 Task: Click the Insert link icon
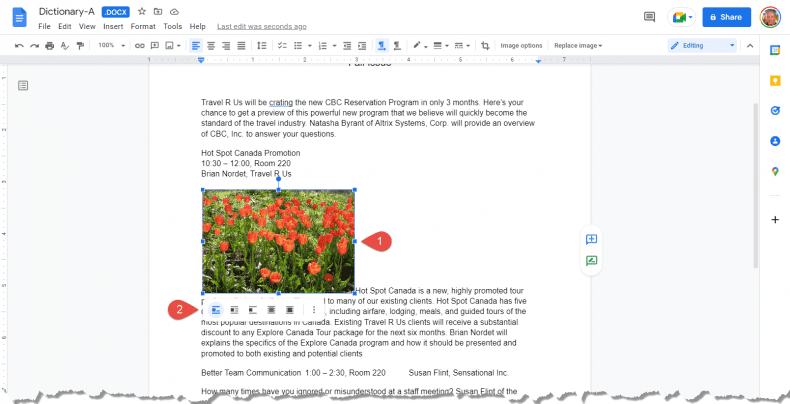[140, 46]
